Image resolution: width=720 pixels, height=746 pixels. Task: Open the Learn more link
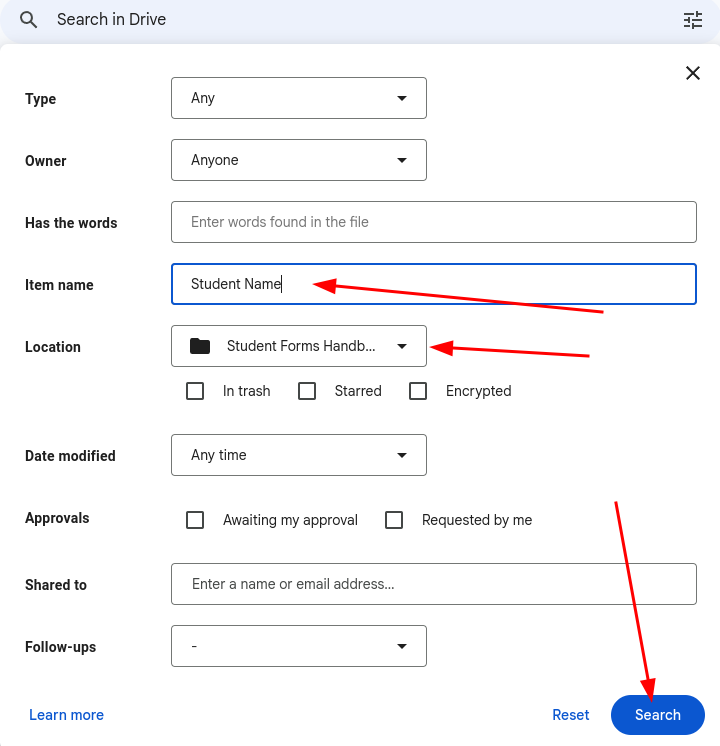click(67, 715)
